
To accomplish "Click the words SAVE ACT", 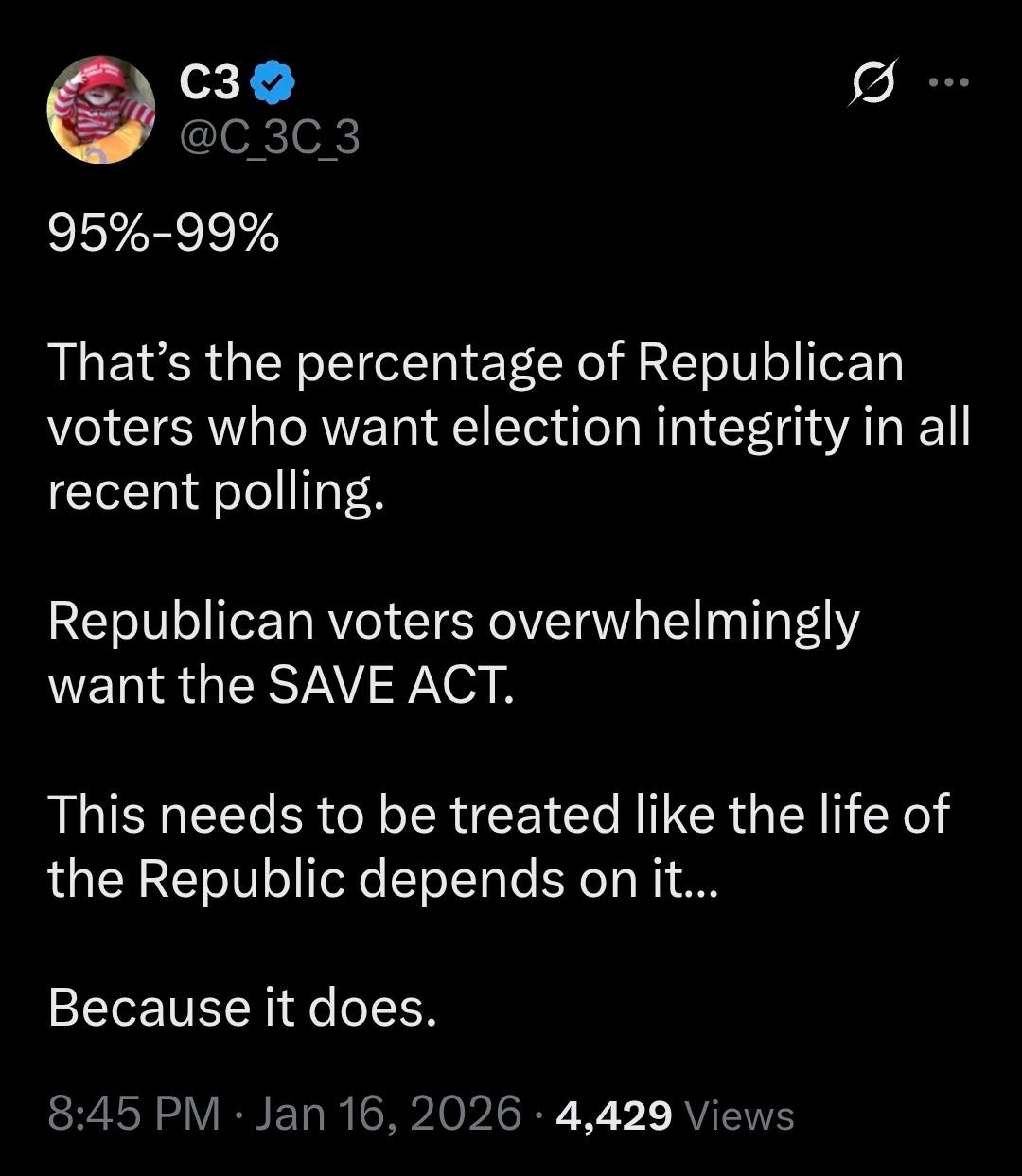I will [x=390, y=686].
